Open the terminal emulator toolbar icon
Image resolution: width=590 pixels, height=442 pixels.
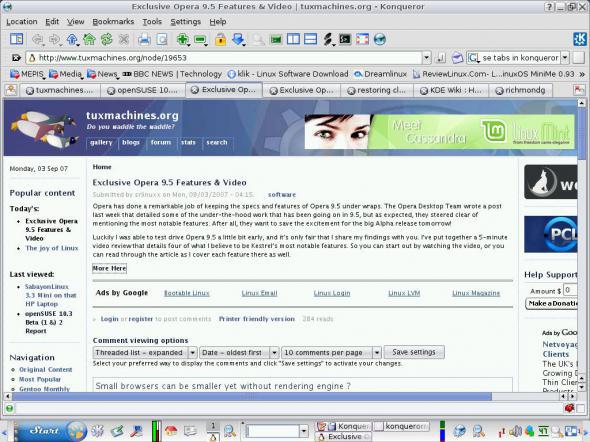click(x=345, y=39)
